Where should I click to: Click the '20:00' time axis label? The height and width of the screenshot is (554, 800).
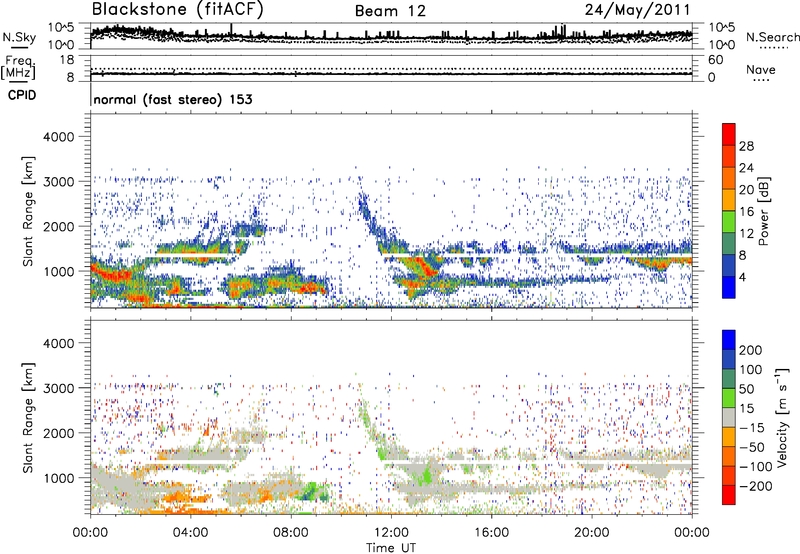pos(591,533)
